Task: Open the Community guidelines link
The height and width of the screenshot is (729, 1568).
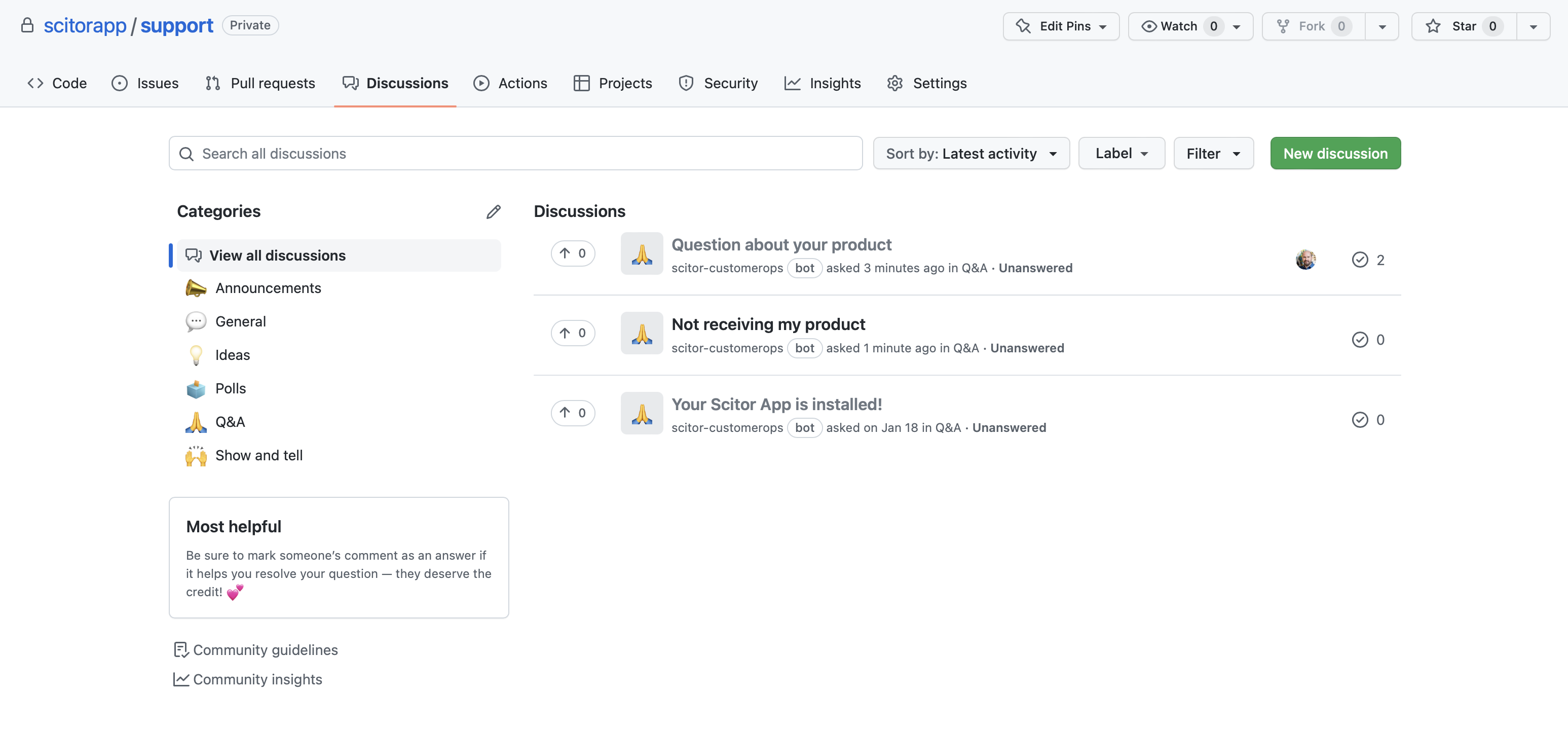Action: point(266,650)
